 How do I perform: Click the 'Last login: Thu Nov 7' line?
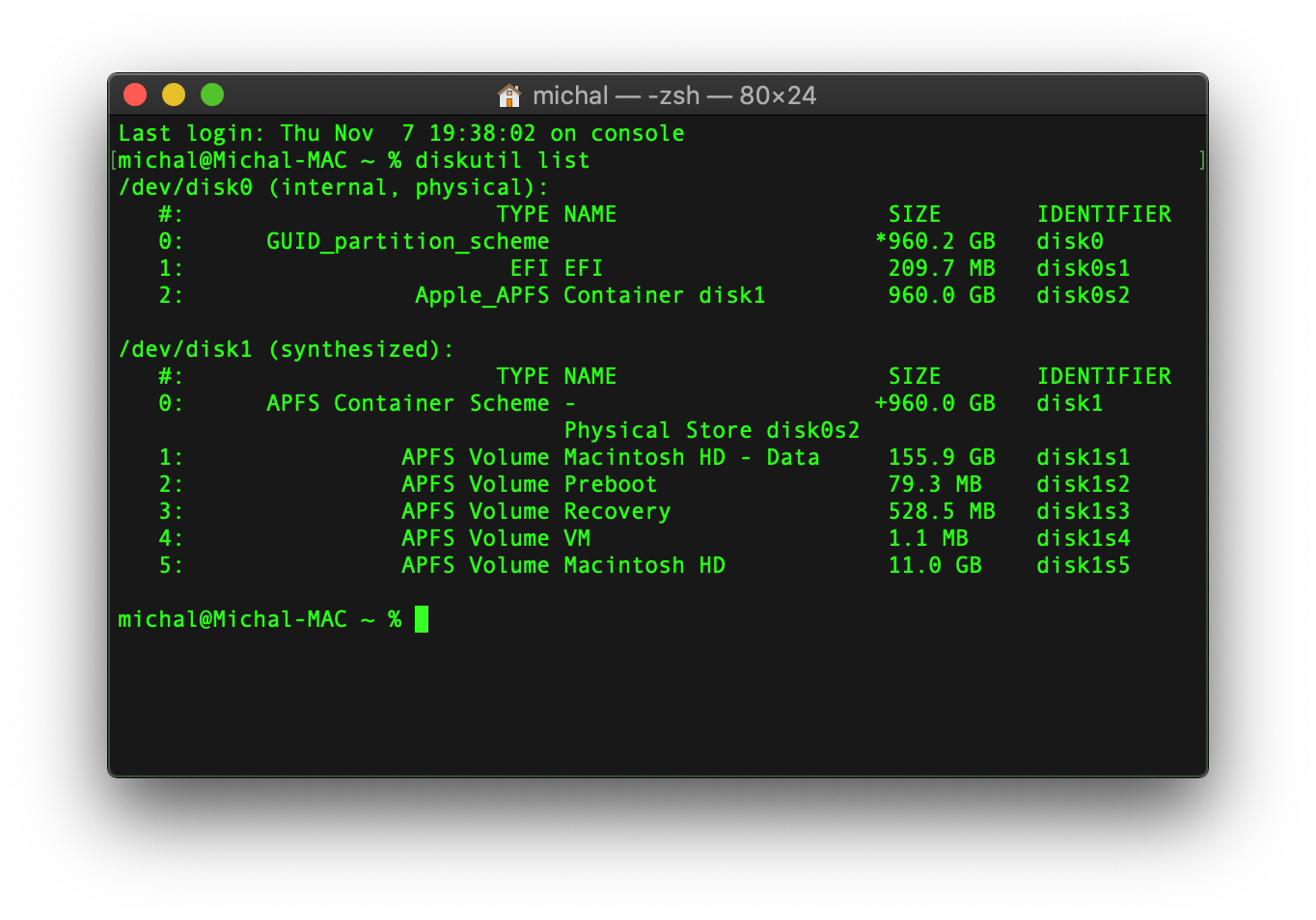401,133
